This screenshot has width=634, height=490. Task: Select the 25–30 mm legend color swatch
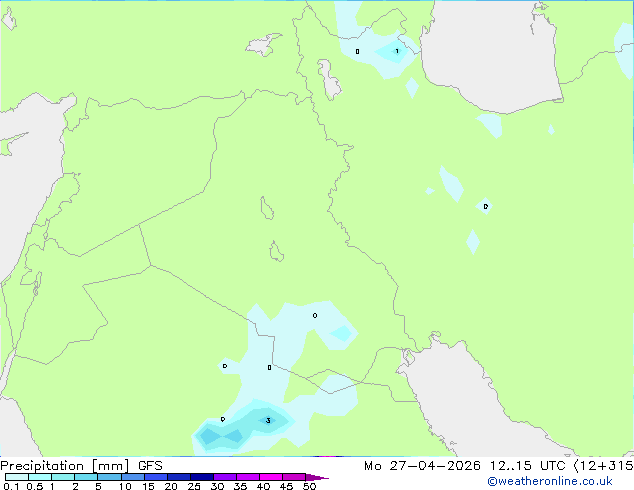[201, 477]
